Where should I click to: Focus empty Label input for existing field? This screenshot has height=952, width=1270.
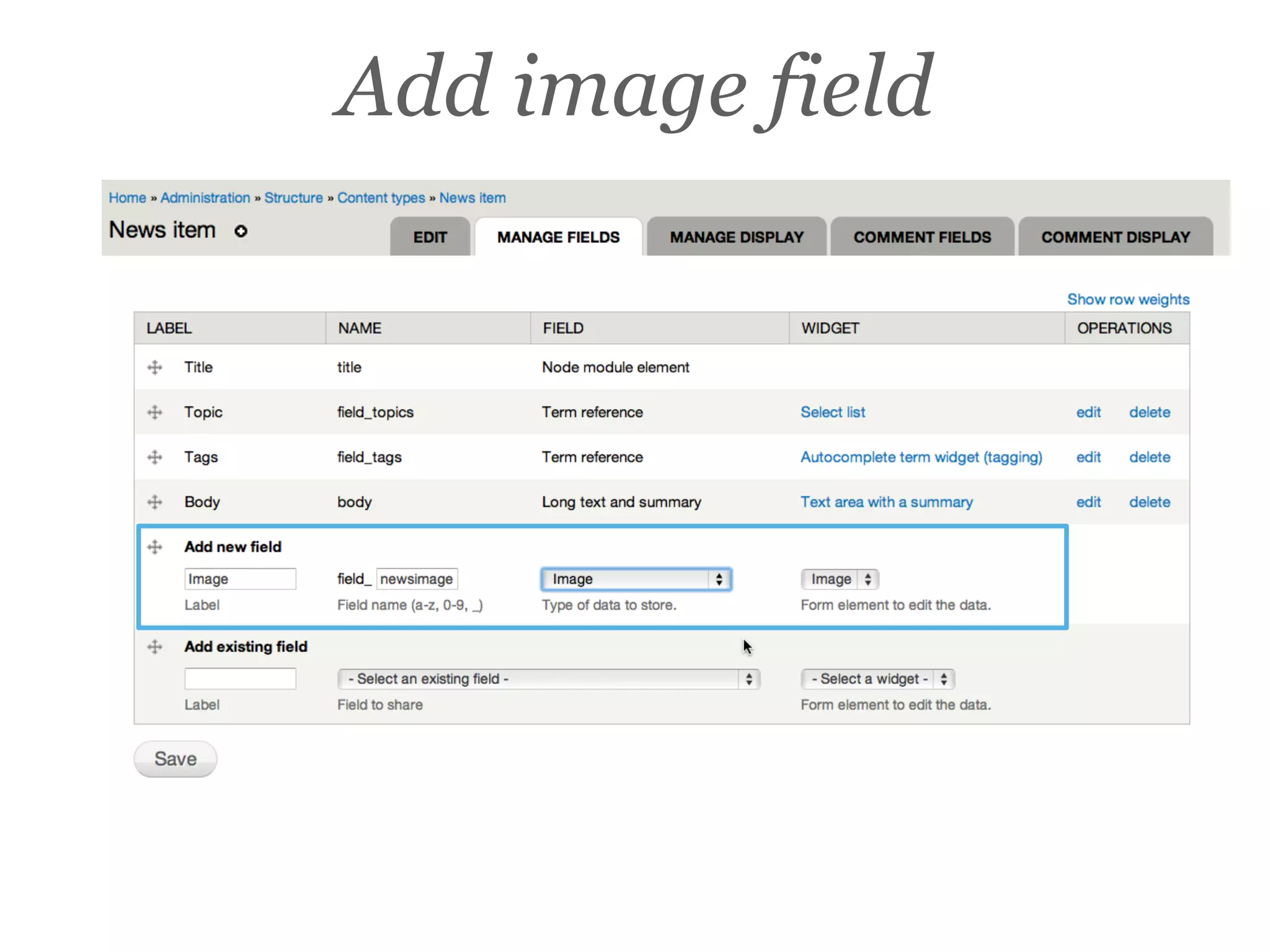[x=240, y=679]
